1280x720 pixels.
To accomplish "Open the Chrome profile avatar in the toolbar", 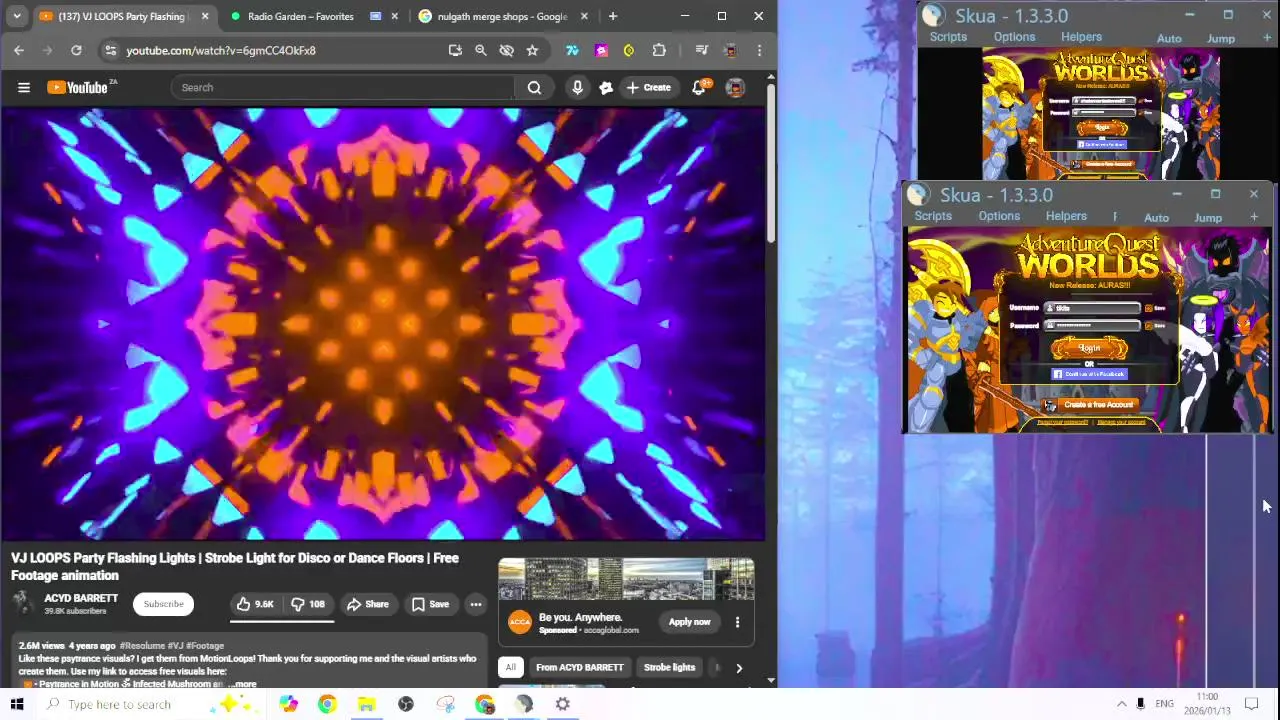I will pyautogui.click(x=730, y=50).
